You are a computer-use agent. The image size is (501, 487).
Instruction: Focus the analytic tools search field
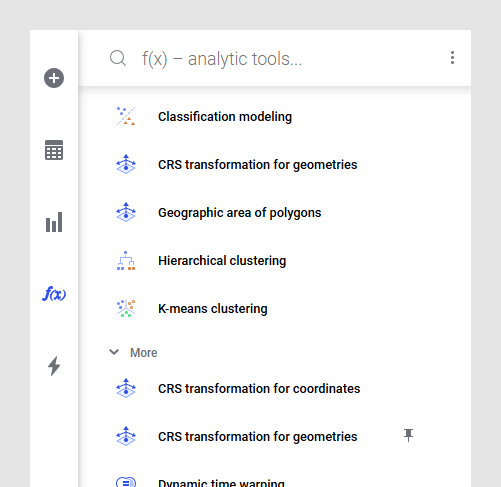coord(222,59)
